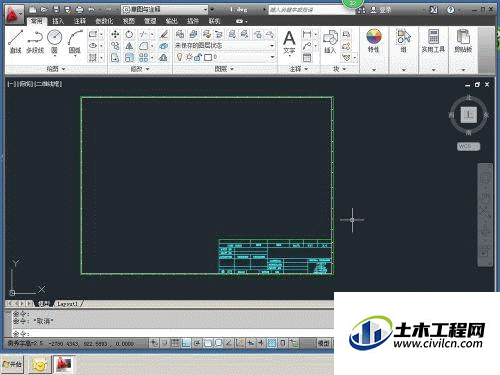Image resolution: width=500 pixels, height=375 pixels.
Task: Click the Insert block (插入) icon
Action: click(330, 41)
